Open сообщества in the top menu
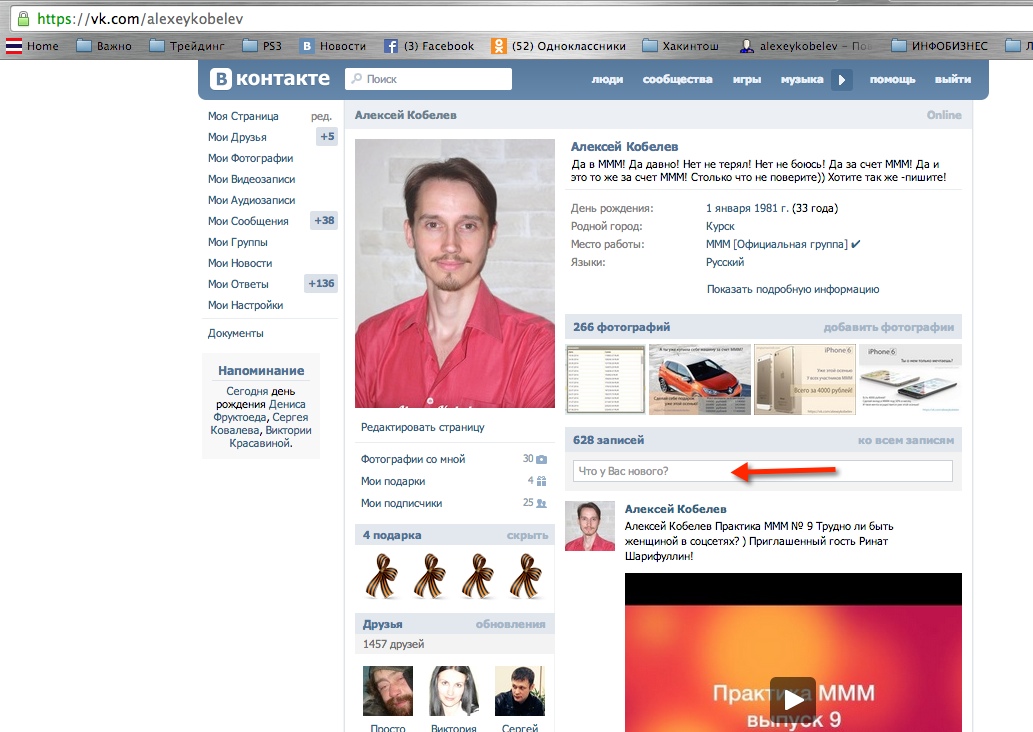1033x732 pixels. (x=677, y=79)
